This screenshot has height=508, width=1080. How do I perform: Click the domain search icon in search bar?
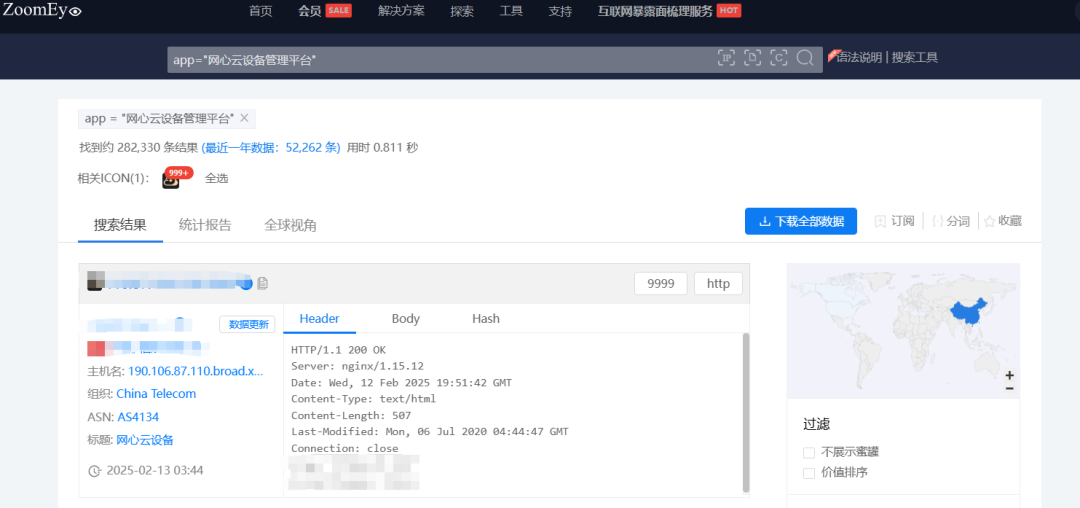[x=753, y=59]
